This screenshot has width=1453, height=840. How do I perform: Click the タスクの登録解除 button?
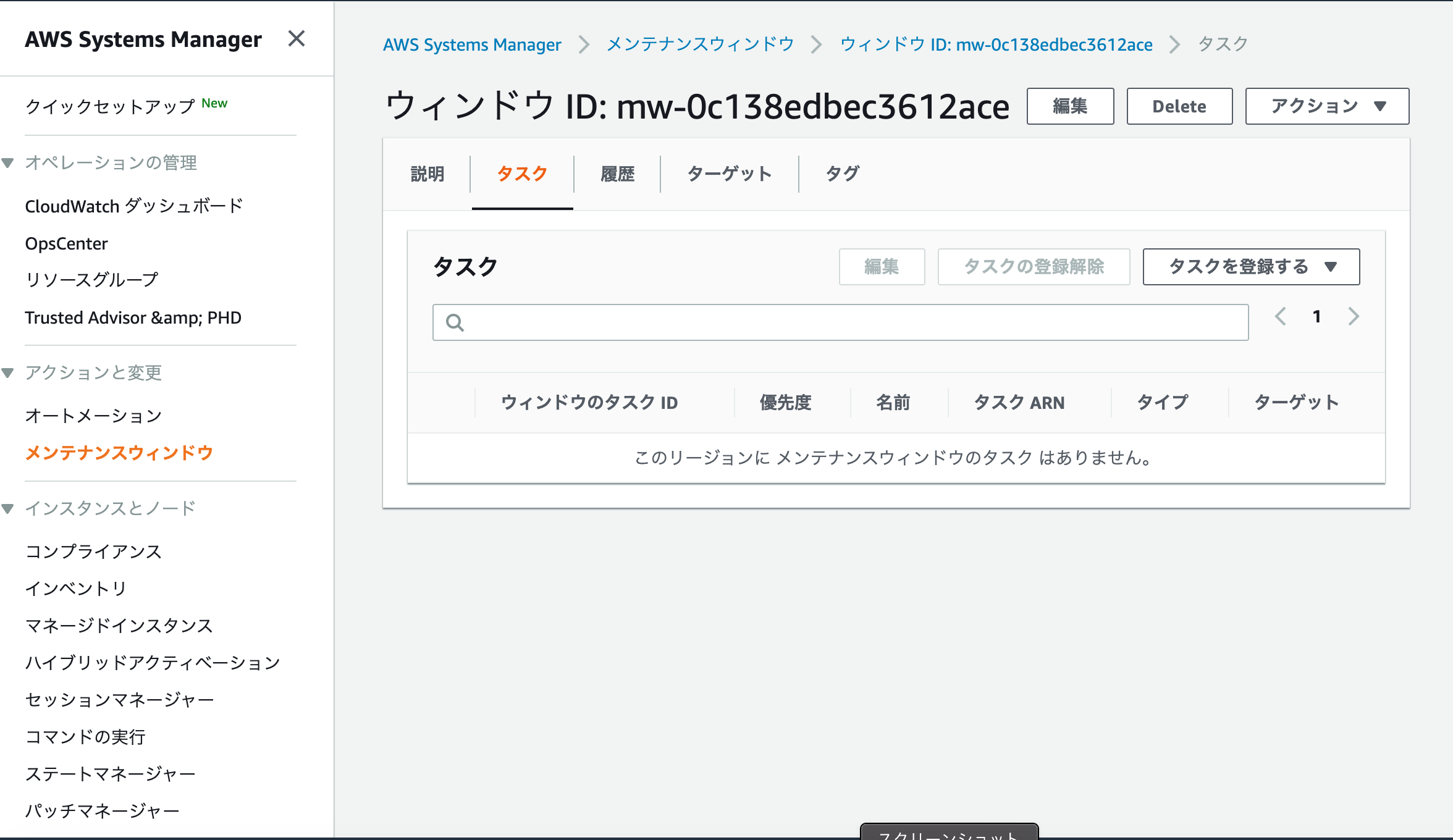tap(1034, 267)
